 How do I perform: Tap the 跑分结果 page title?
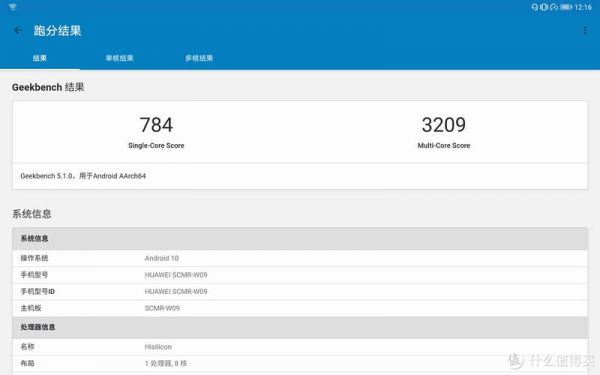[57, 31]
